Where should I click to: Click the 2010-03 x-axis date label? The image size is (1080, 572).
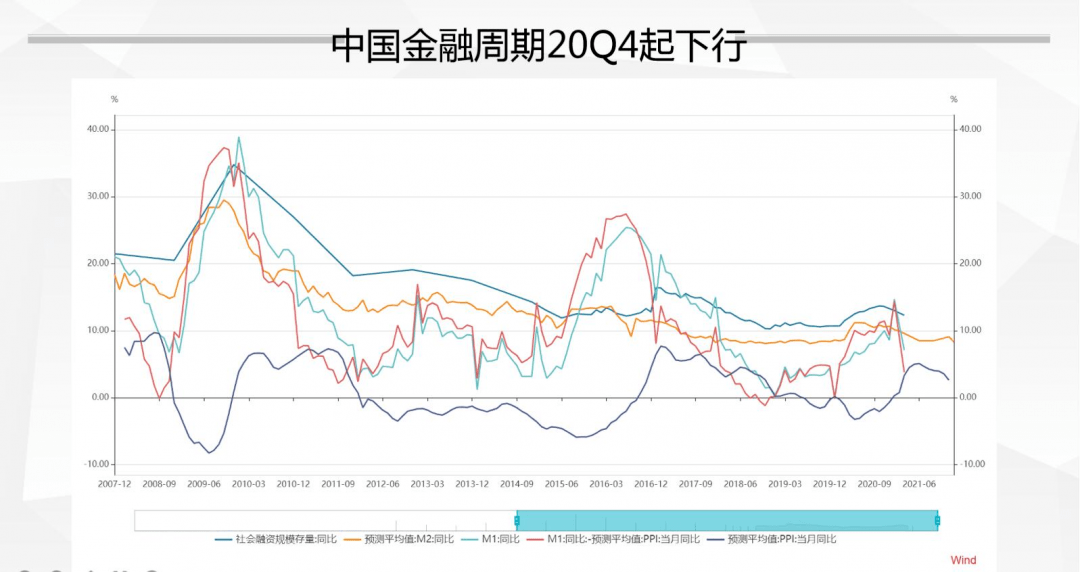[x=249, y=484]
